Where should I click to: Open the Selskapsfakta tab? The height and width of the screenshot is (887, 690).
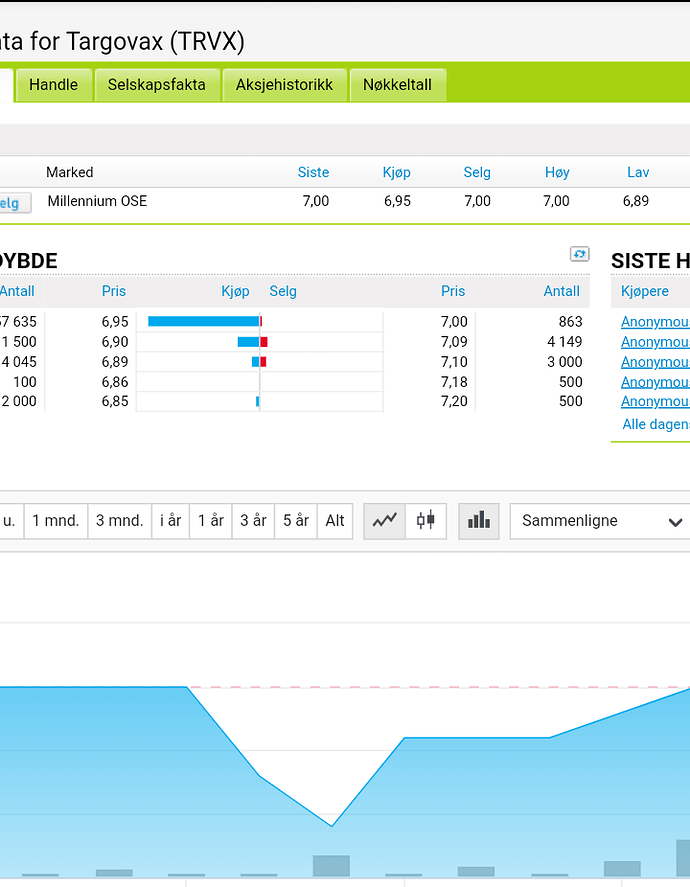[157, 85]
